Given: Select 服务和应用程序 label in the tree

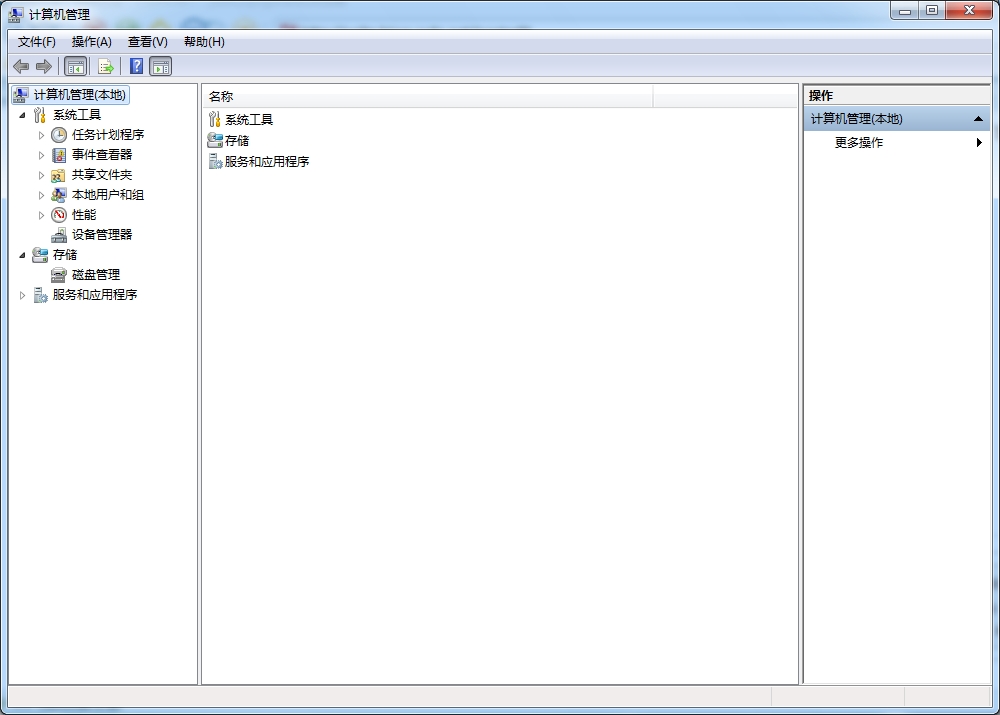Looking at the screenshot, I should (x=94, y=295).
